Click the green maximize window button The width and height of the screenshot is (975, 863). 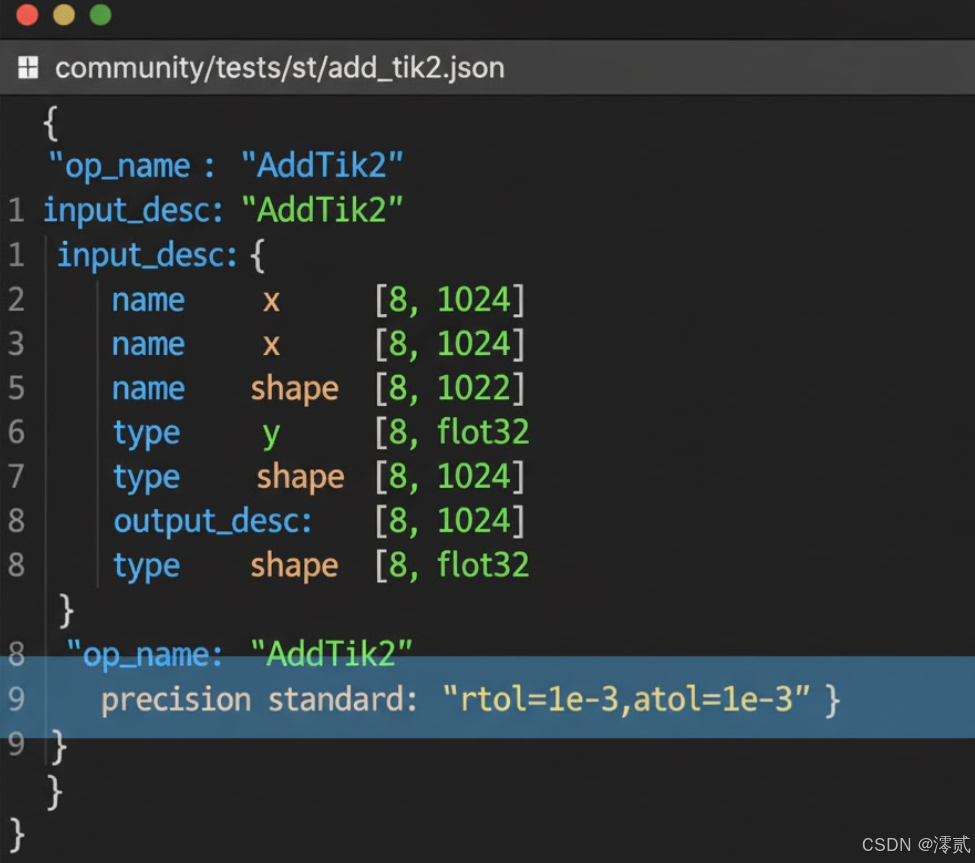101,14
